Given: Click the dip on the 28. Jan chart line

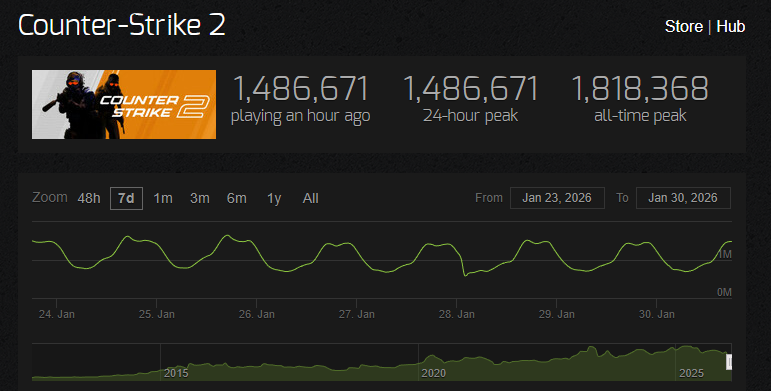Looking at the screenshot, I should (x=465, y=275).
